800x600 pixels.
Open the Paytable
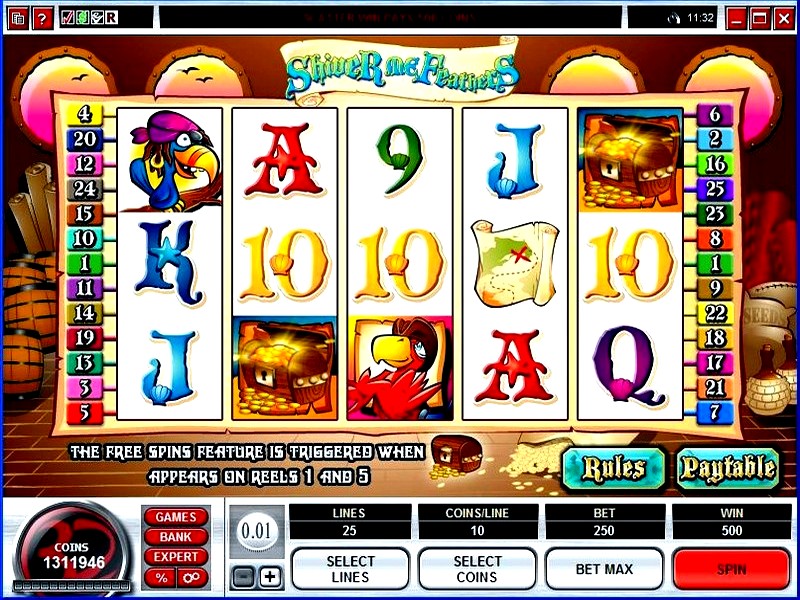(x=728, y=468)
